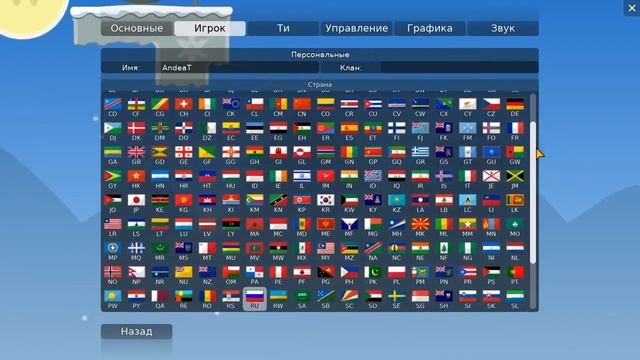Open the Игрок tab
Viewport: 640px width, 360px height.
[x=210, y=28]
